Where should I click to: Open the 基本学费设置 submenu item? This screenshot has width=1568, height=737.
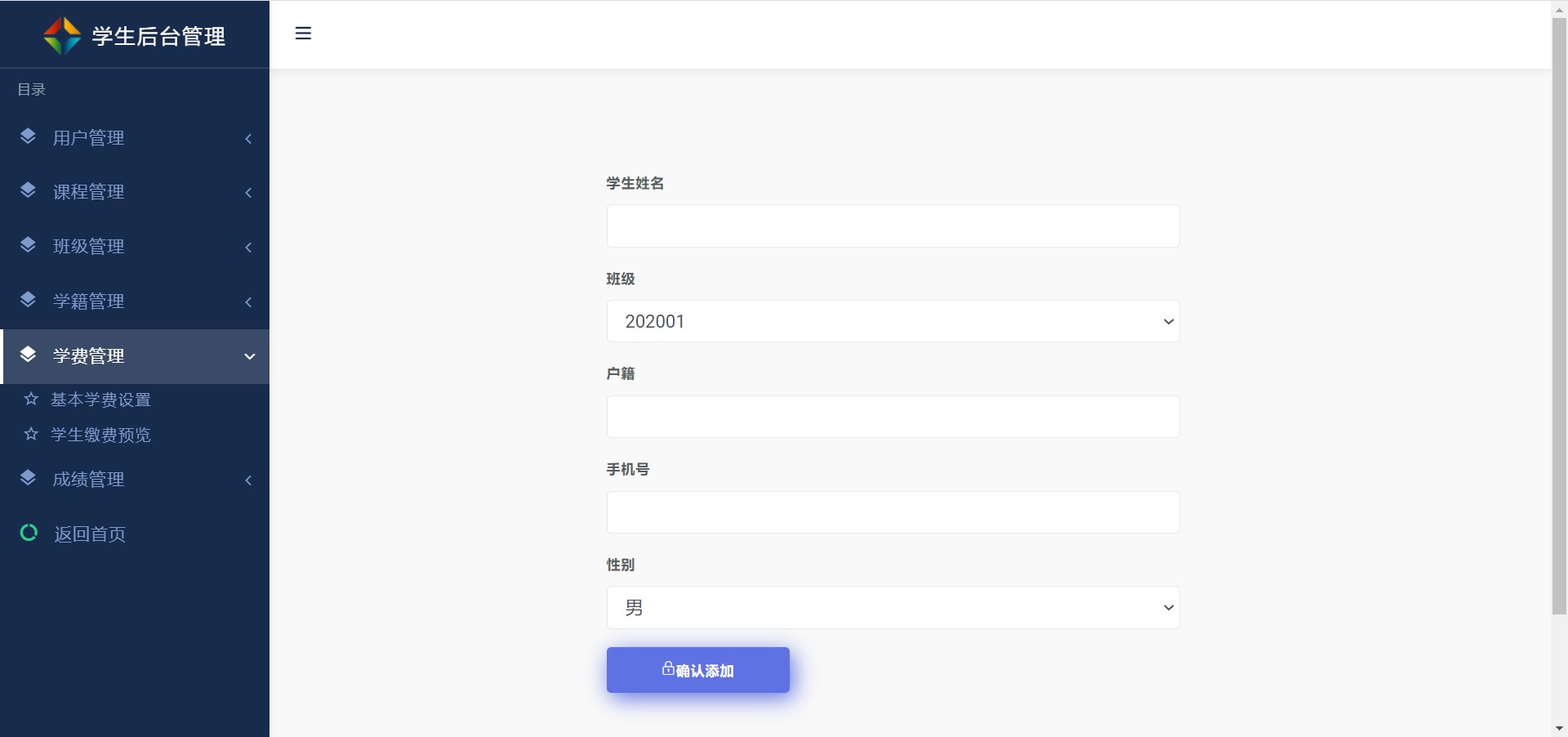tap(100, 400)
